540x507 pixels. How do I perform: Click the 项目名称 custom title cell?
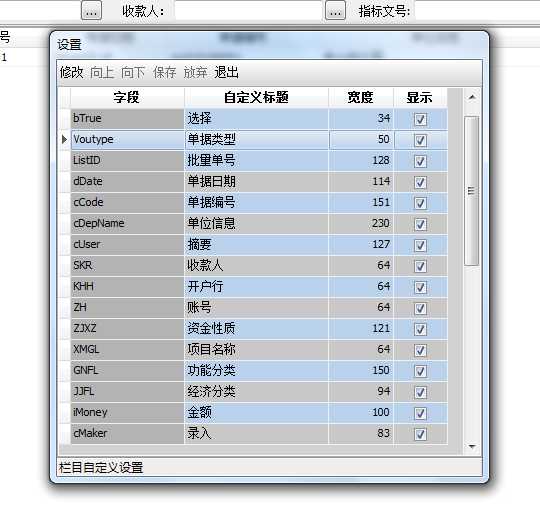tap(257, 350)
